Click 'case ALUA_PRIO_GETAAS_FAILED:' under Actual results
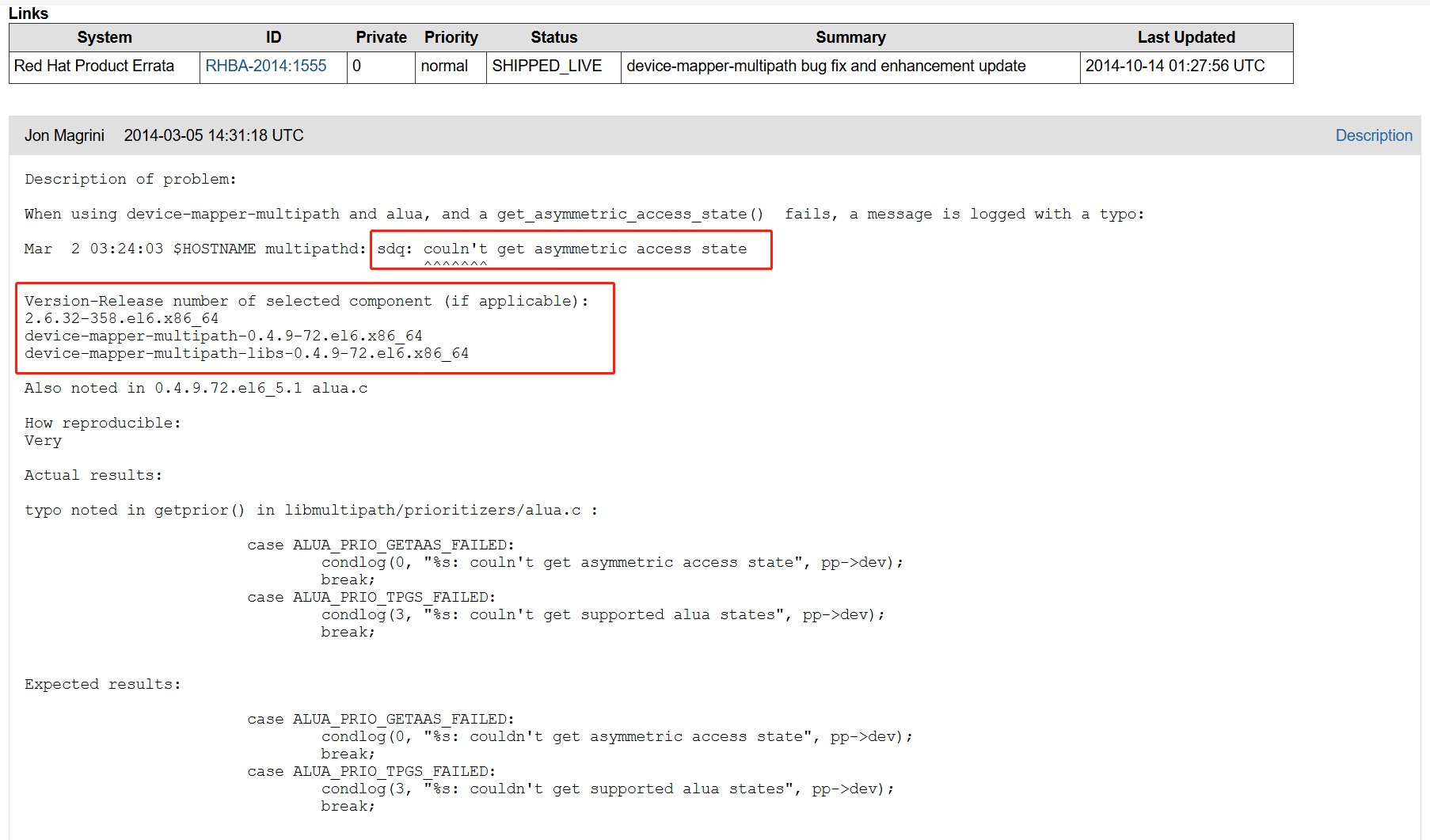The image size is (1430, 840). 381,545
